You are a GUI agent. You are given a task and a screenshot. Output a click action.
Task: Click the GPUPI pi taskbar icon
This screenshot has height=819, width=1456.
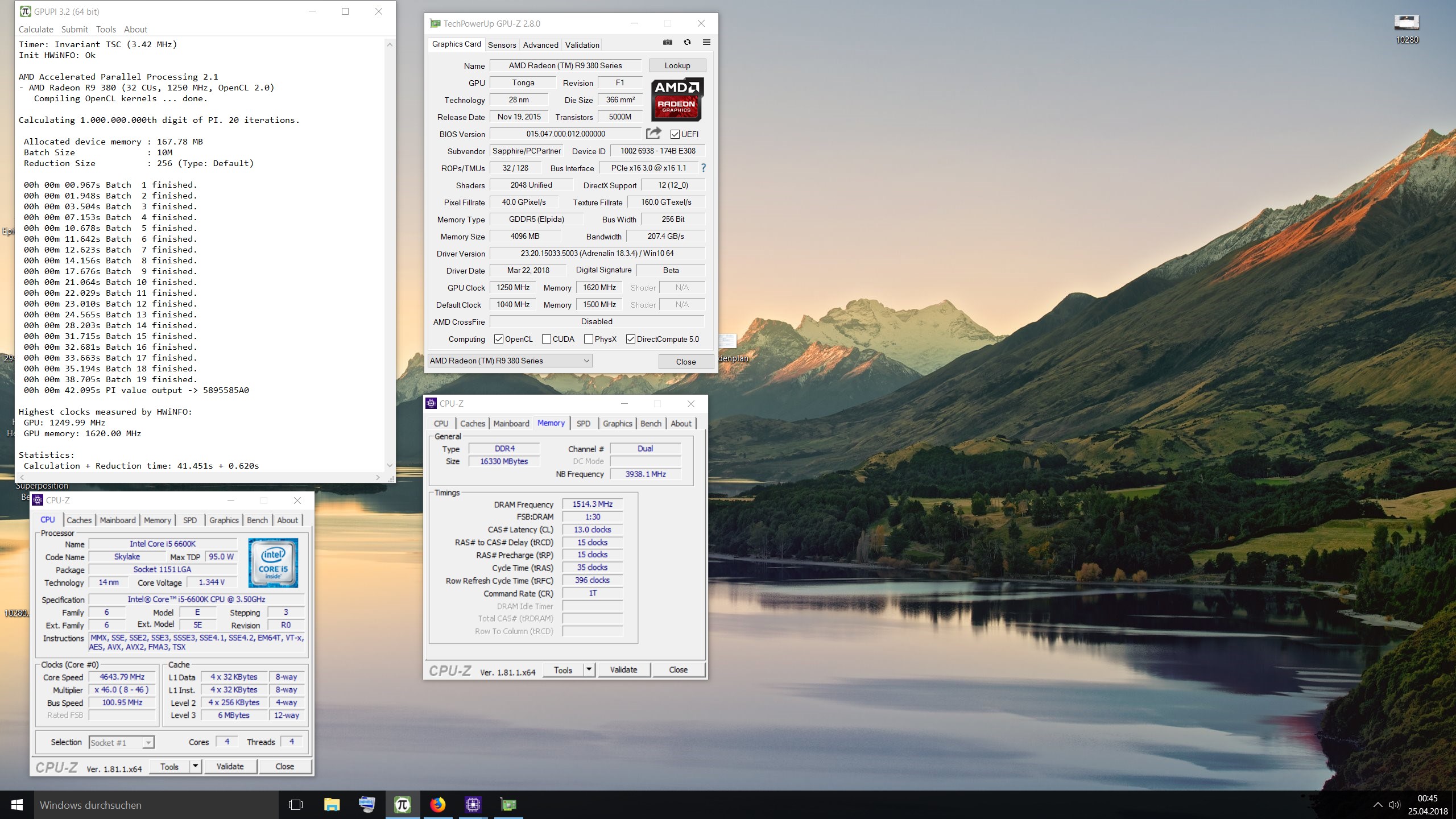[x=403, y=805]
